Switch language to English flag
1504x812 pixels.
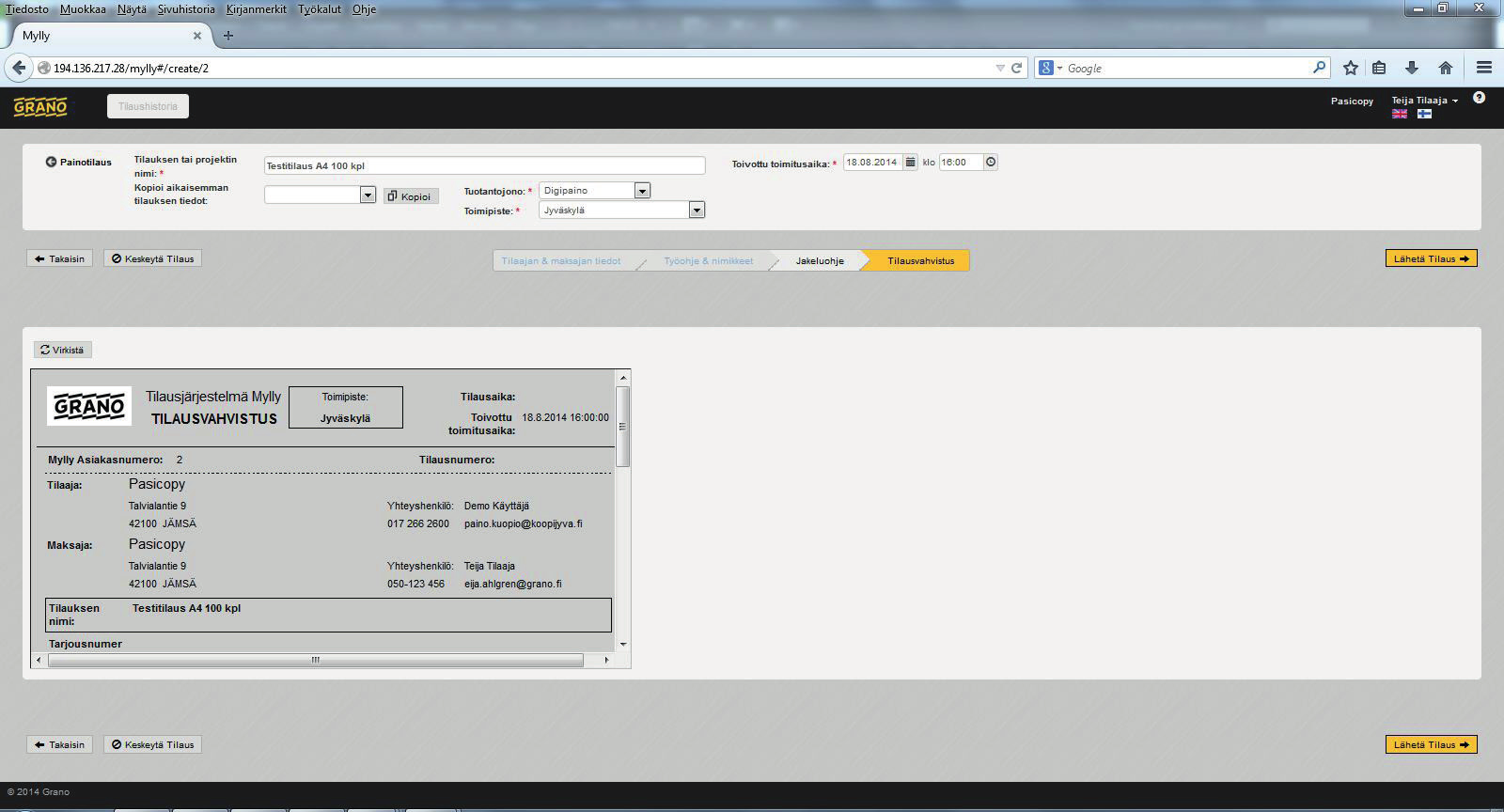[x=1400, y=114]
